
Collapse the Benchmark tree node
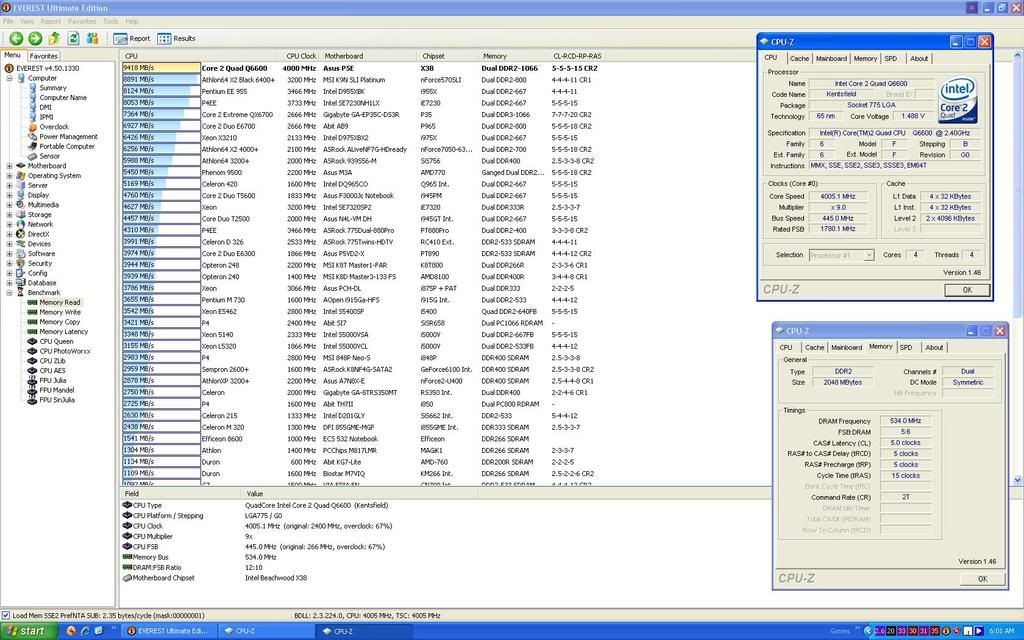click(10, 293)
